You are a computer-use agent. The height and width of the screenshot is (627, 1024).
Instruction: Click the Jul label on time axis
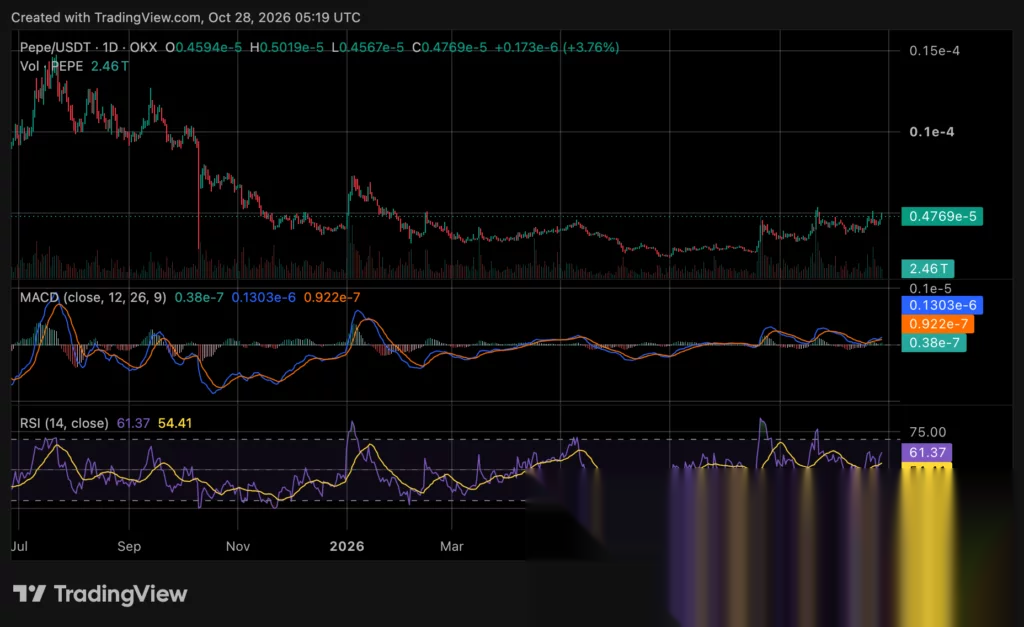click(x=20, y=546)
